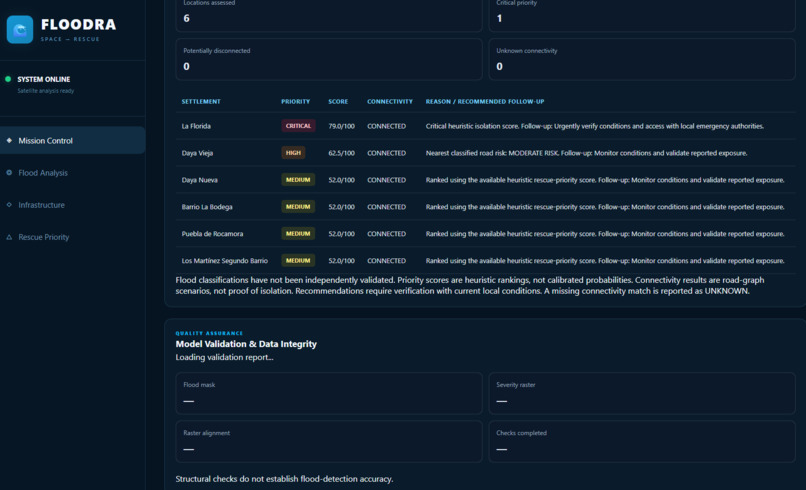
Task: Click the MEDIUM badge for Daya Nueva
Action: pyautogui.click(x=298, y=180)
